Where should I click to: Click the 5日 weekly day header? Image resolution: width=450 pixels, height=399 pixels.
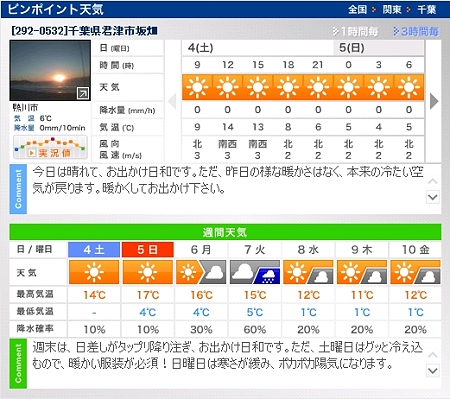[148, 249]
